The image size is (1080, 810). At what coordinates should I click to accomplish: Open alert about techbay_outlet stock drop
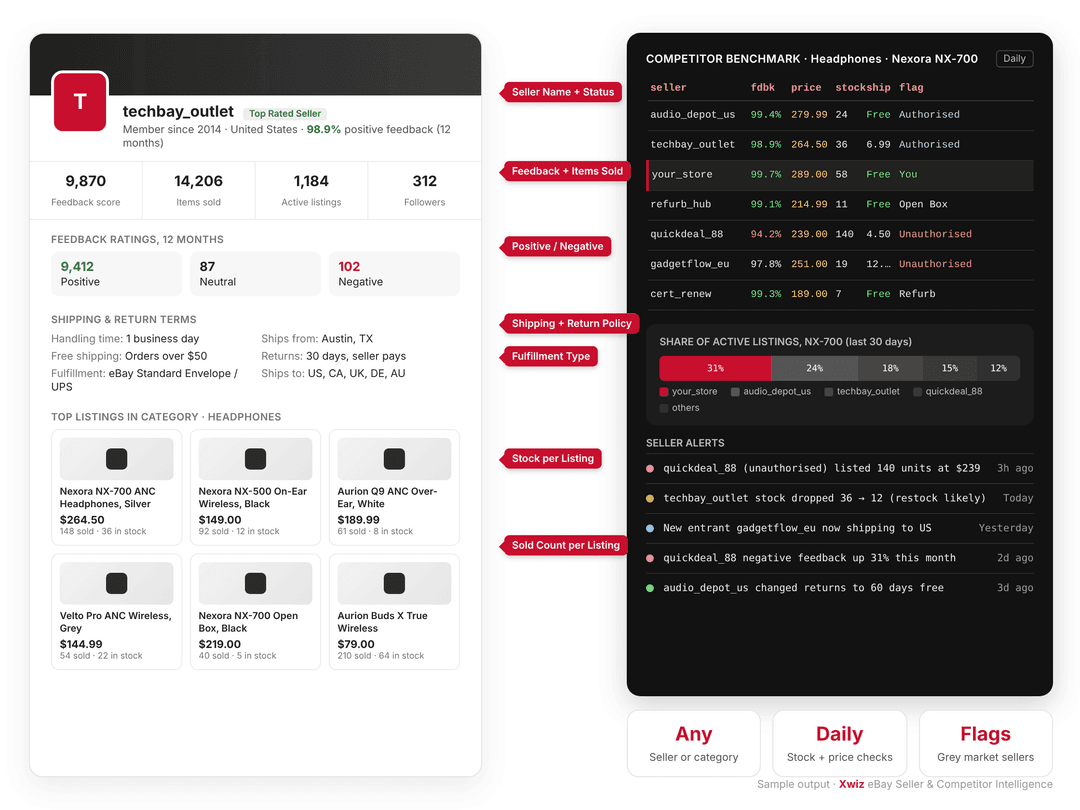click(x=840, y=498)
